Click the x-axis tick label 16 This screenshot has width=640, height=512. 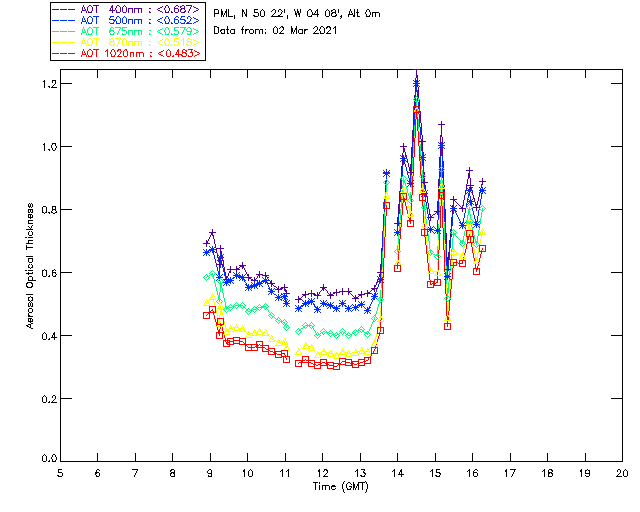pos(473,474)
